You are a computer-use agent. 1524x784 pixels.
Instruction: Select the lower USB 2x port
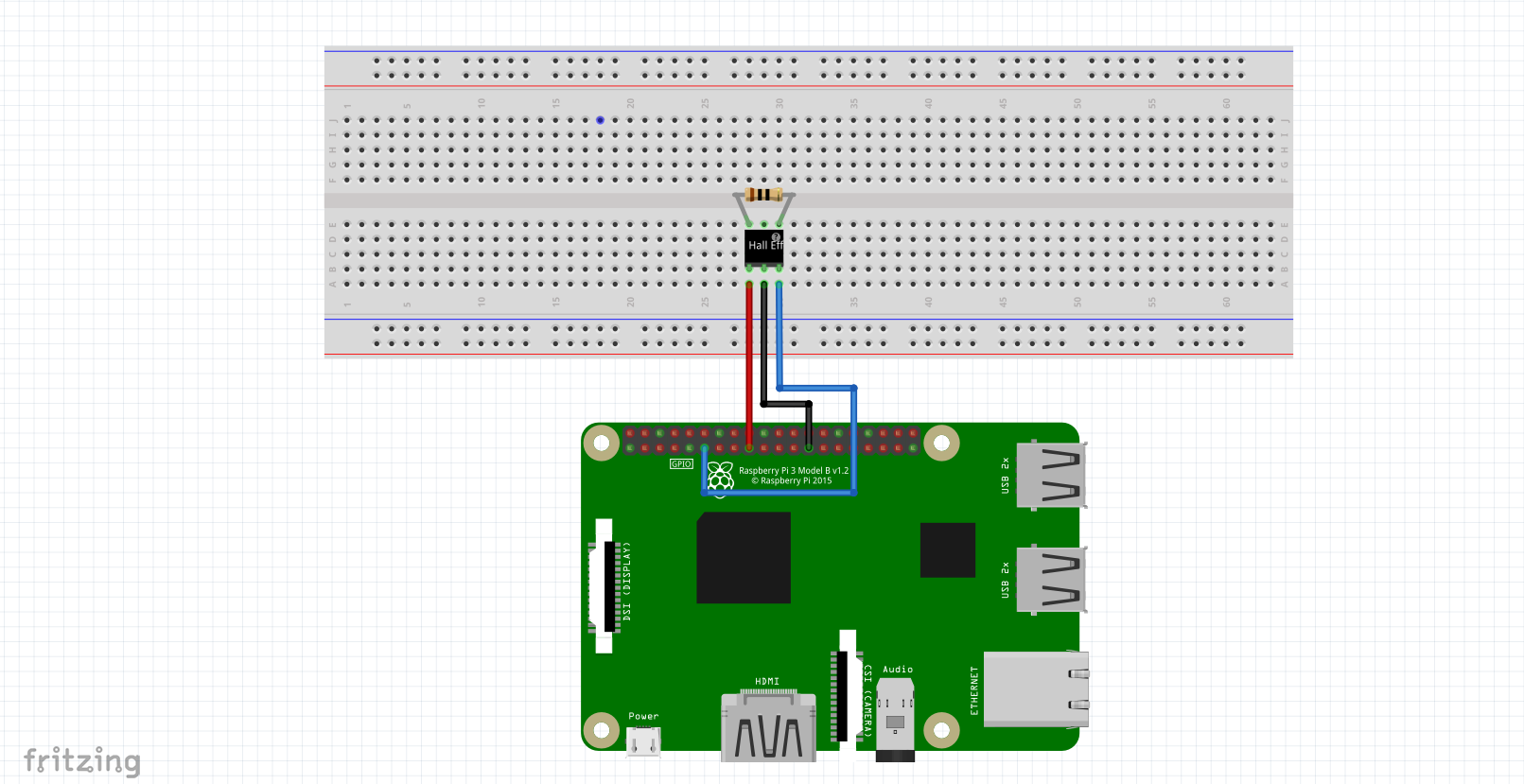1051,579
